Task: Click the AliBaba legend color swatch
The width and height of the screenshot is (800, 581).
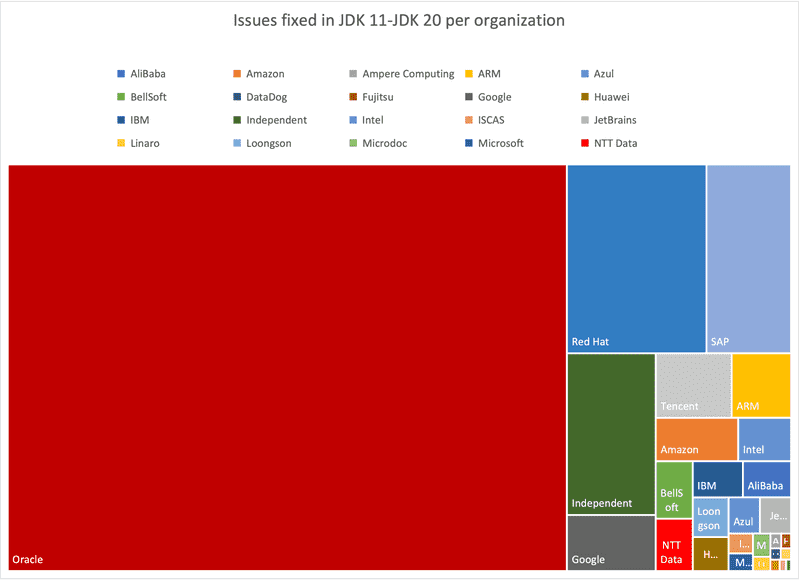Action: (x=121, y=74)
